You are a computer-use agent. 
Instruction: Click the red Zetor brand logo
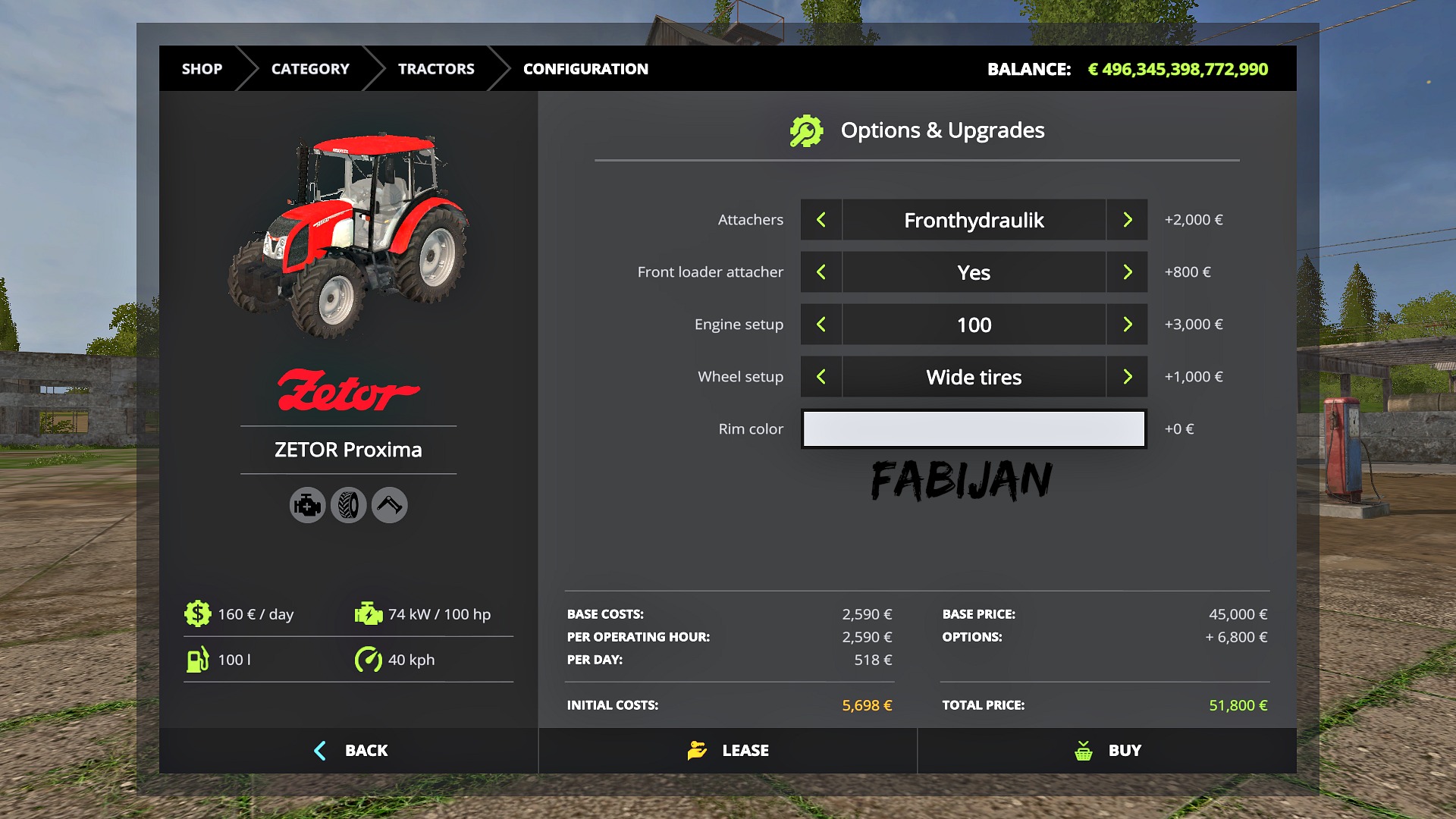(348, 390)
